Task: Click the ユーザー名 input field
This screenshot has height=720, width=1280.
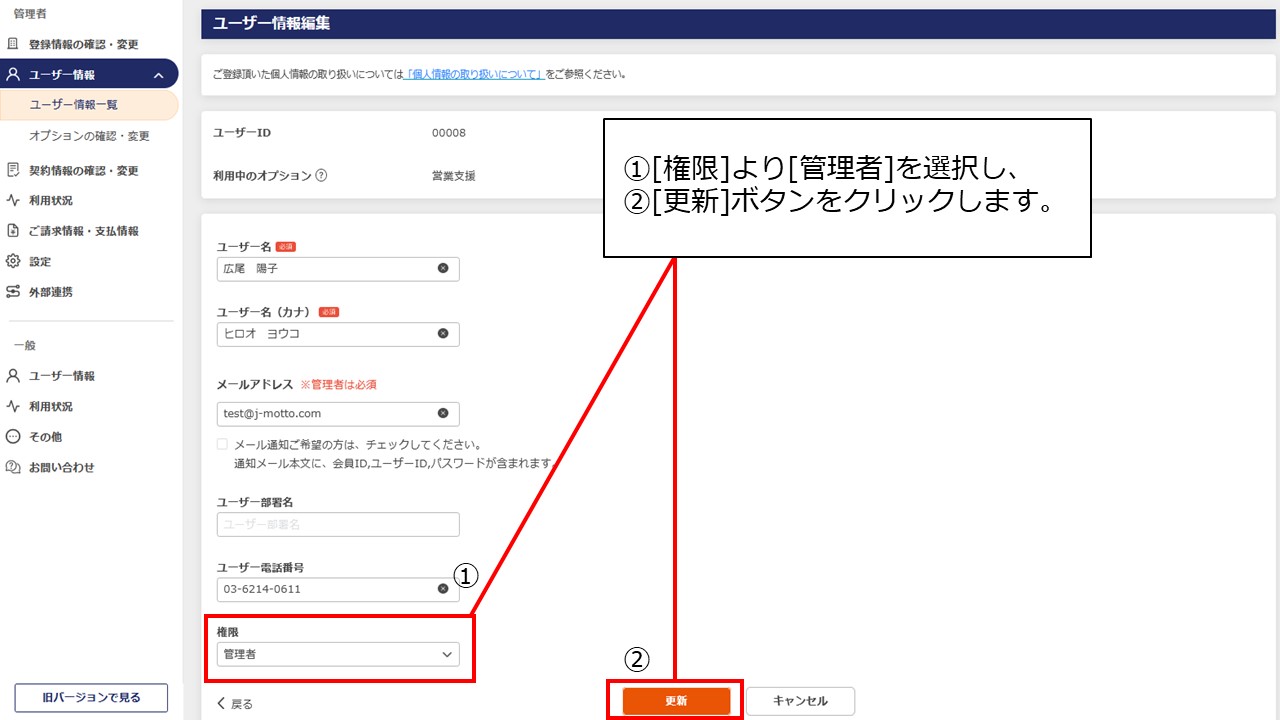Action: pyautogui.click(x=338, y=268)
